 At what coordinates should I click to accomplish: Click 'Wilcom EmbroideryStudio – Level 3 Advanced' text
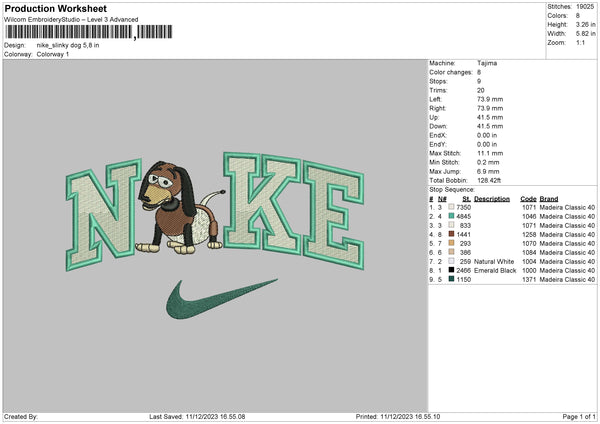click(71, 20)
